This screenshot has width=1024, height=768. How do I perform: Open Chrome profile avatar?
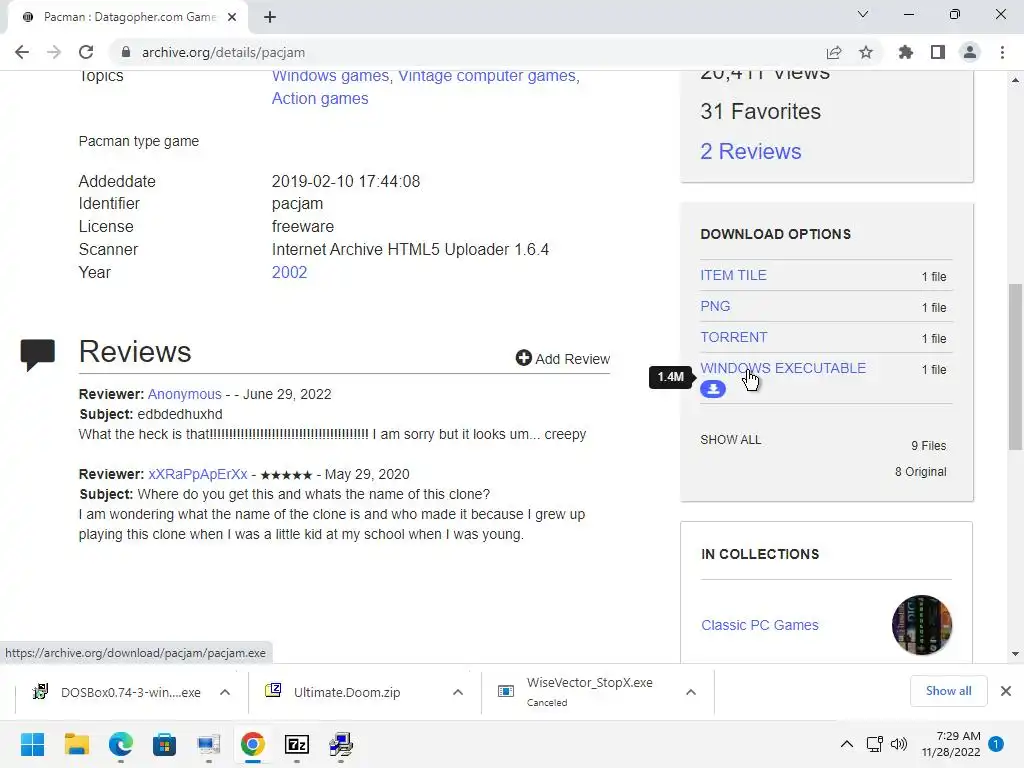(970, 52)
